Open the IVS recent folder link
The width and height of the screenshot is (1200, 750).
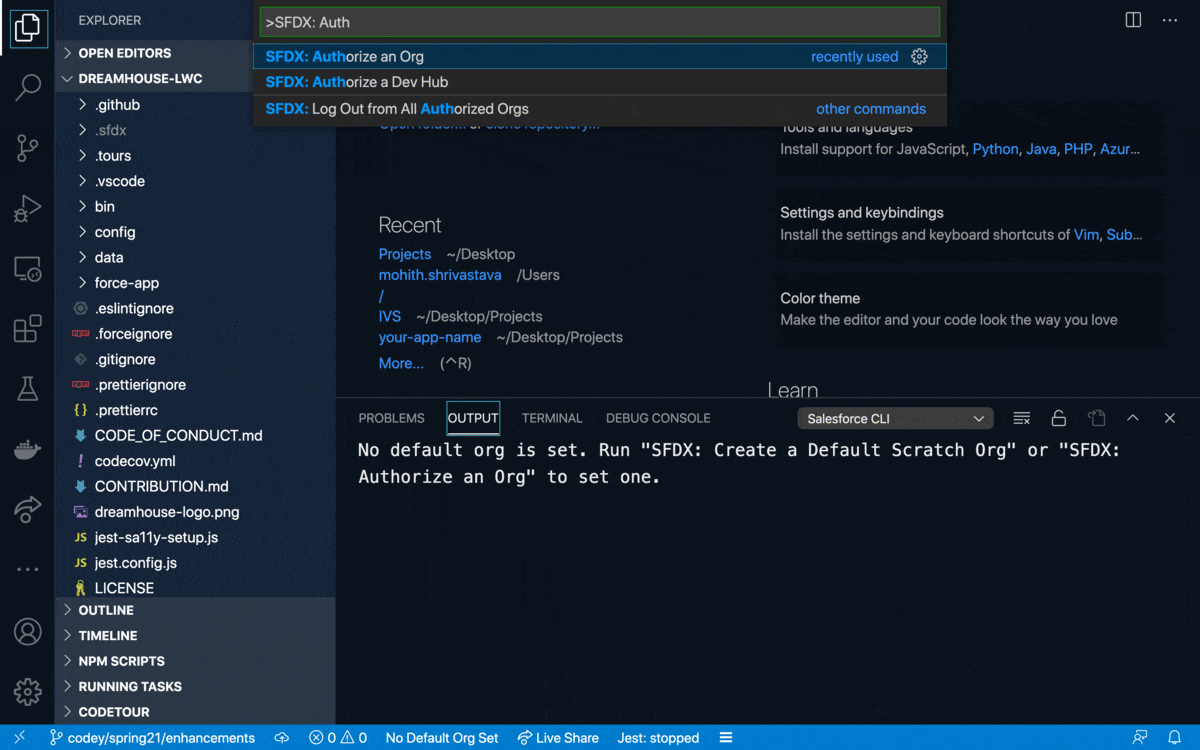390,316
